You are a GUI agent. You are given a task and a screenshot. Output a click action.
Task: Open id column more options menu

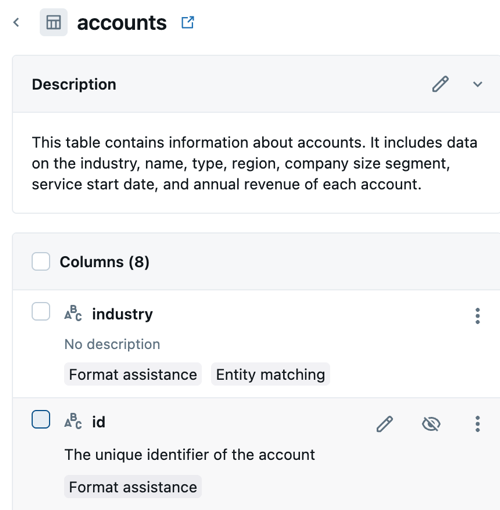click(x=477, y=424)
